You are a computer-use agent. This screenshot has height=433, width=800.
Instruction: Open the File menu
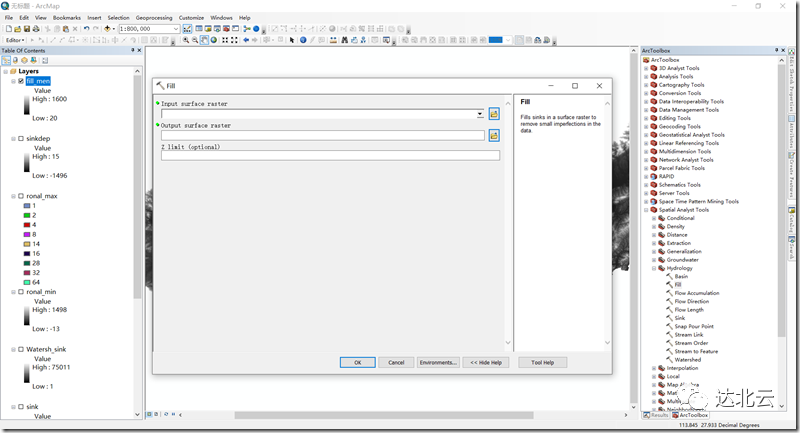click(9, 18)
